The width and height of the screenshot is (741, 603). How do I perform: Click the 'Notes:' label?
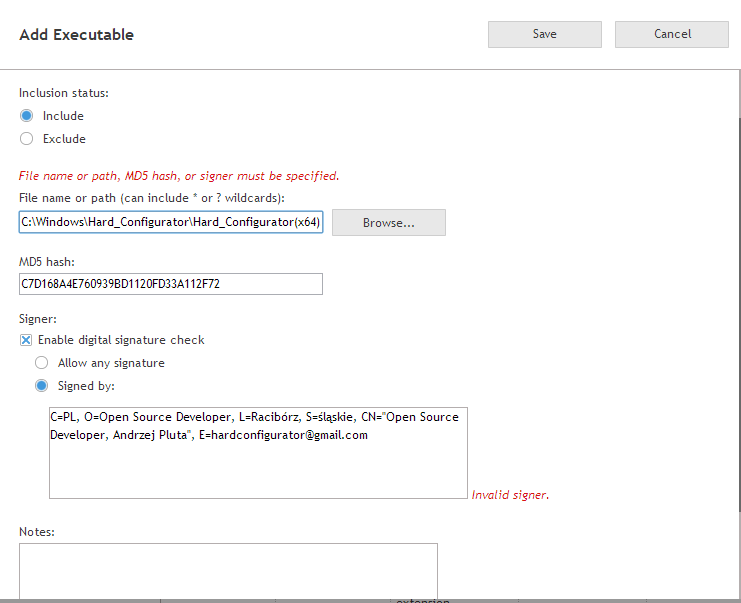(37, 532)
